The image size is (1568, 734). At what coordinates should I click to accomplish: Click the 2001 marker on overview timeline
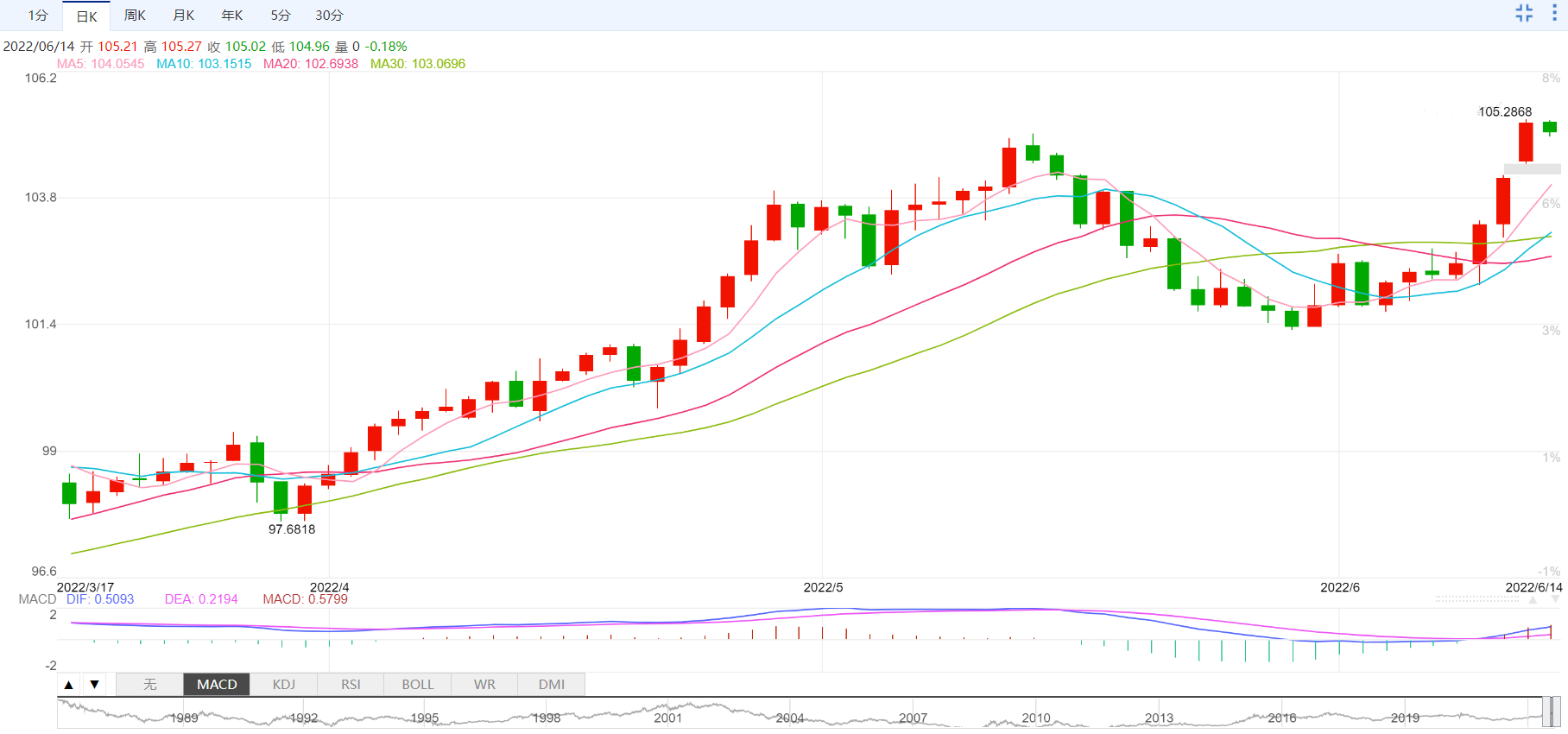(x=667, y=718)
